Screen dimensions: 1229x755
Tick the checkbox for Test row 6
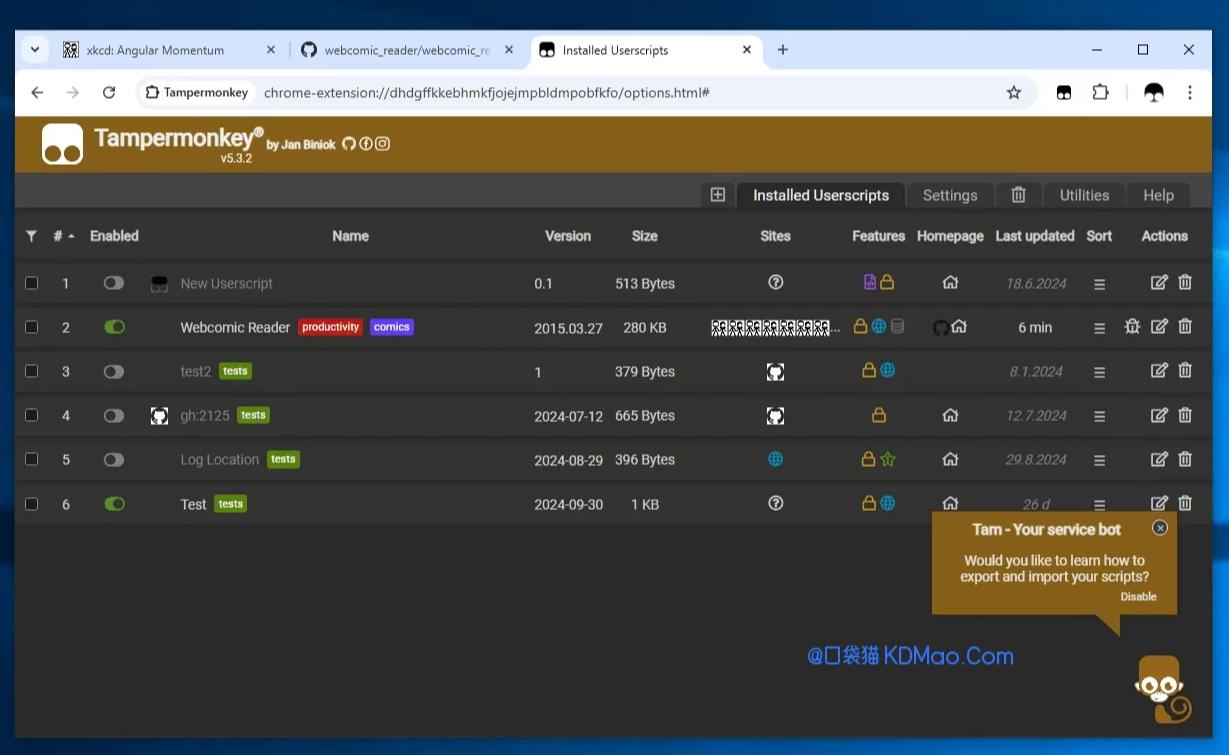pos(31,504)
